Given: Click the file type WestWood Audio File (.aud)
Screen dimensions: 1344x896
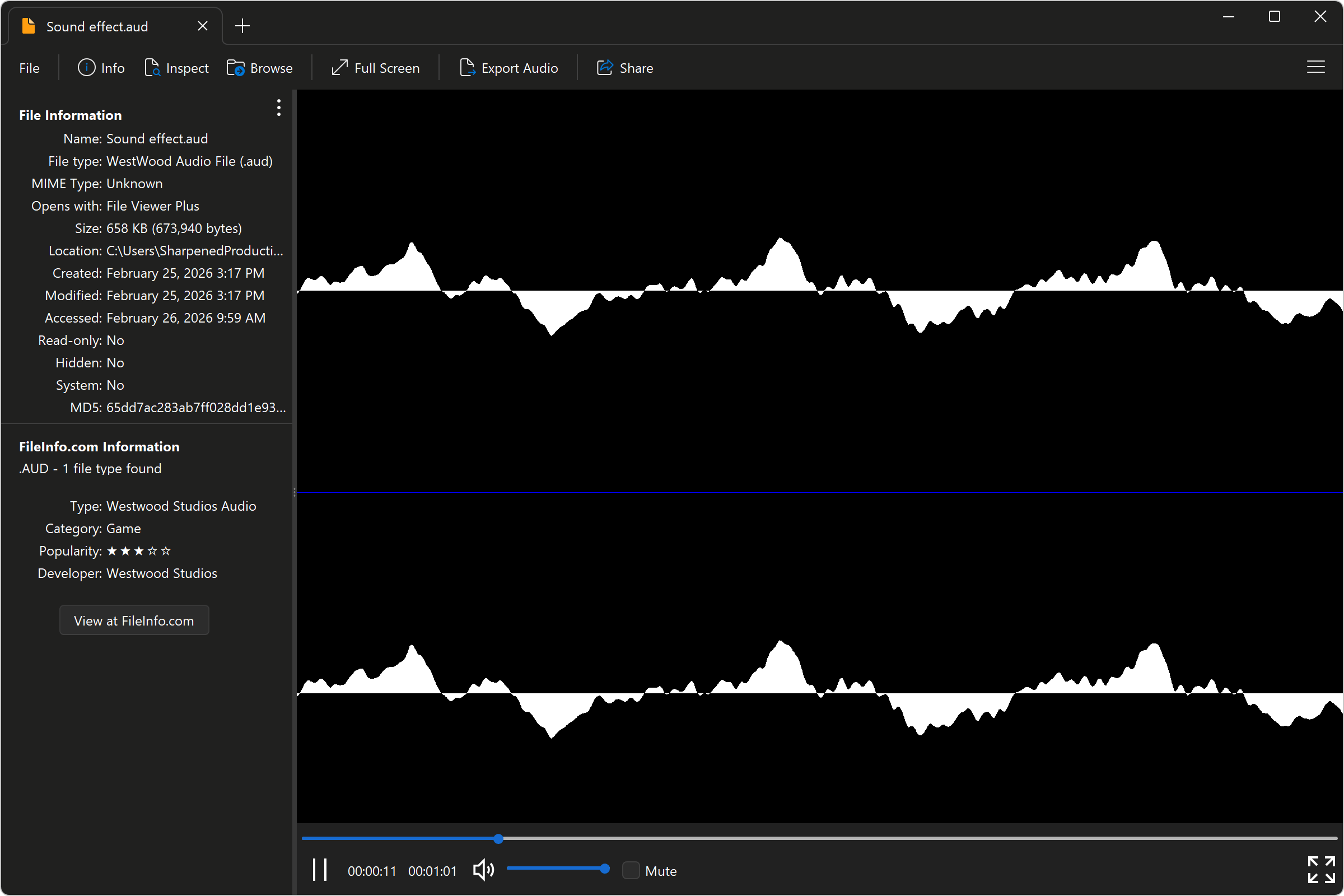Looking at the screenshot, I should [190, 161].
